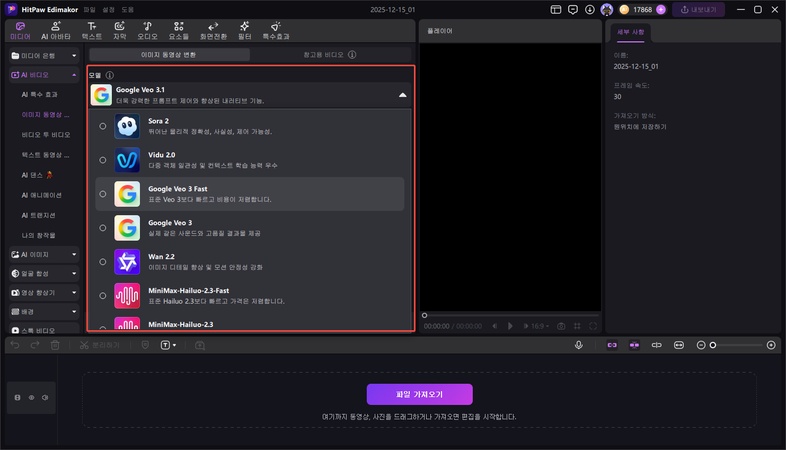Click the download icon in title bar
The image size is (786, 450).
pos(590,10)
